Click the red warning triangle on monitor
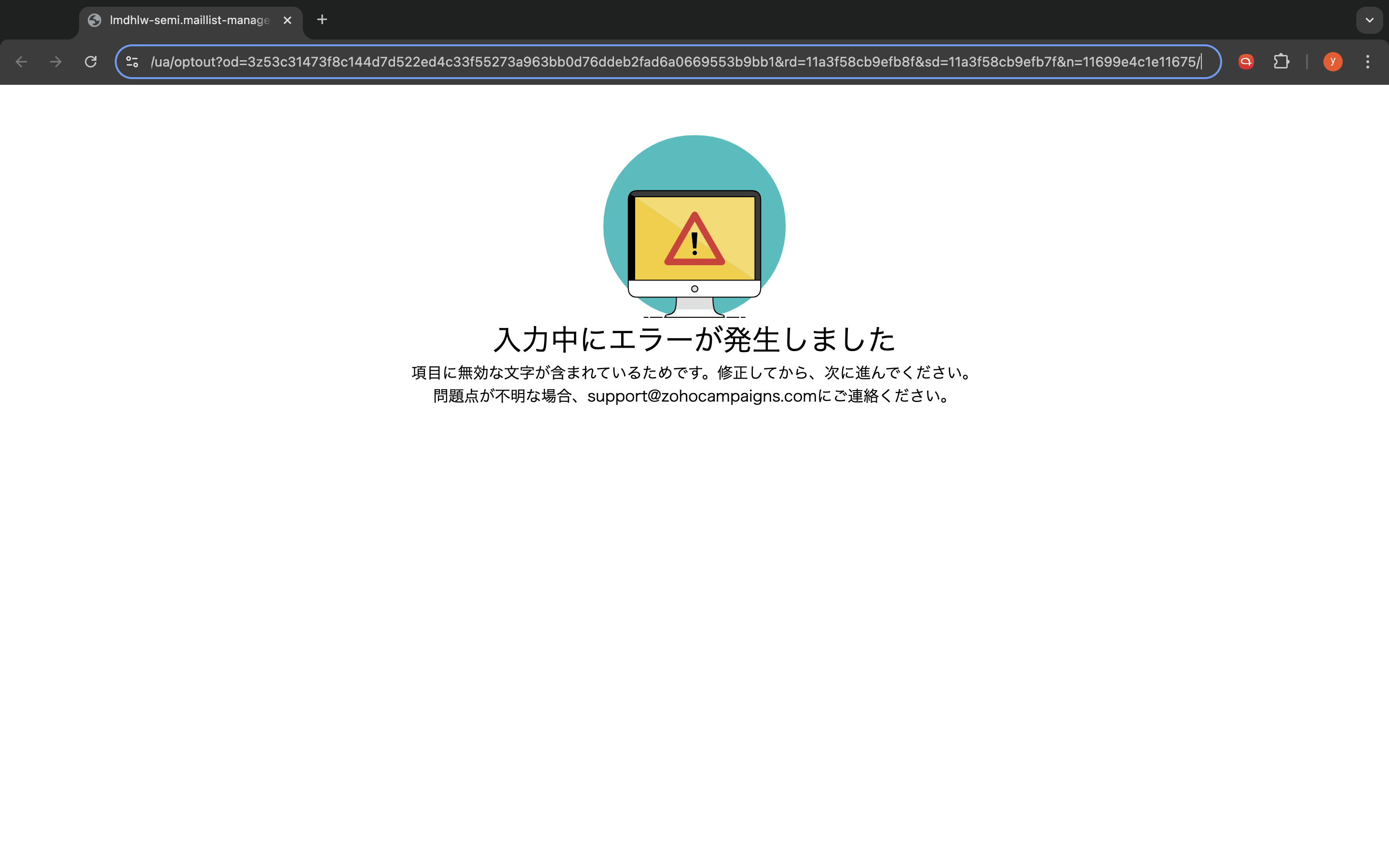Screen dimensions: 1389x868 tap(694, 241)
